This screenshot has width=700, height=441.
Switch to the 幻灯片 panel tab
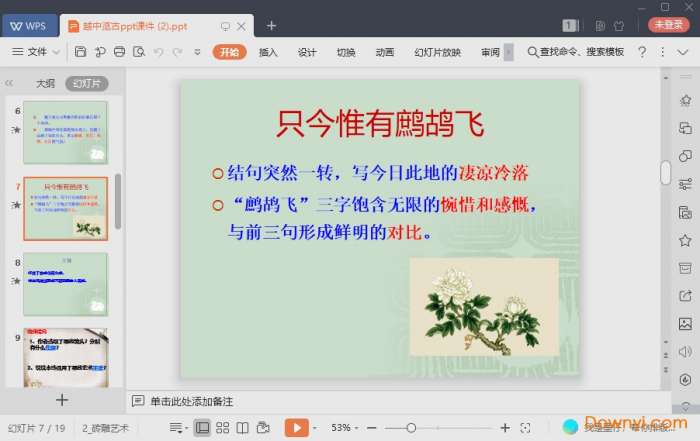[87, 83]
